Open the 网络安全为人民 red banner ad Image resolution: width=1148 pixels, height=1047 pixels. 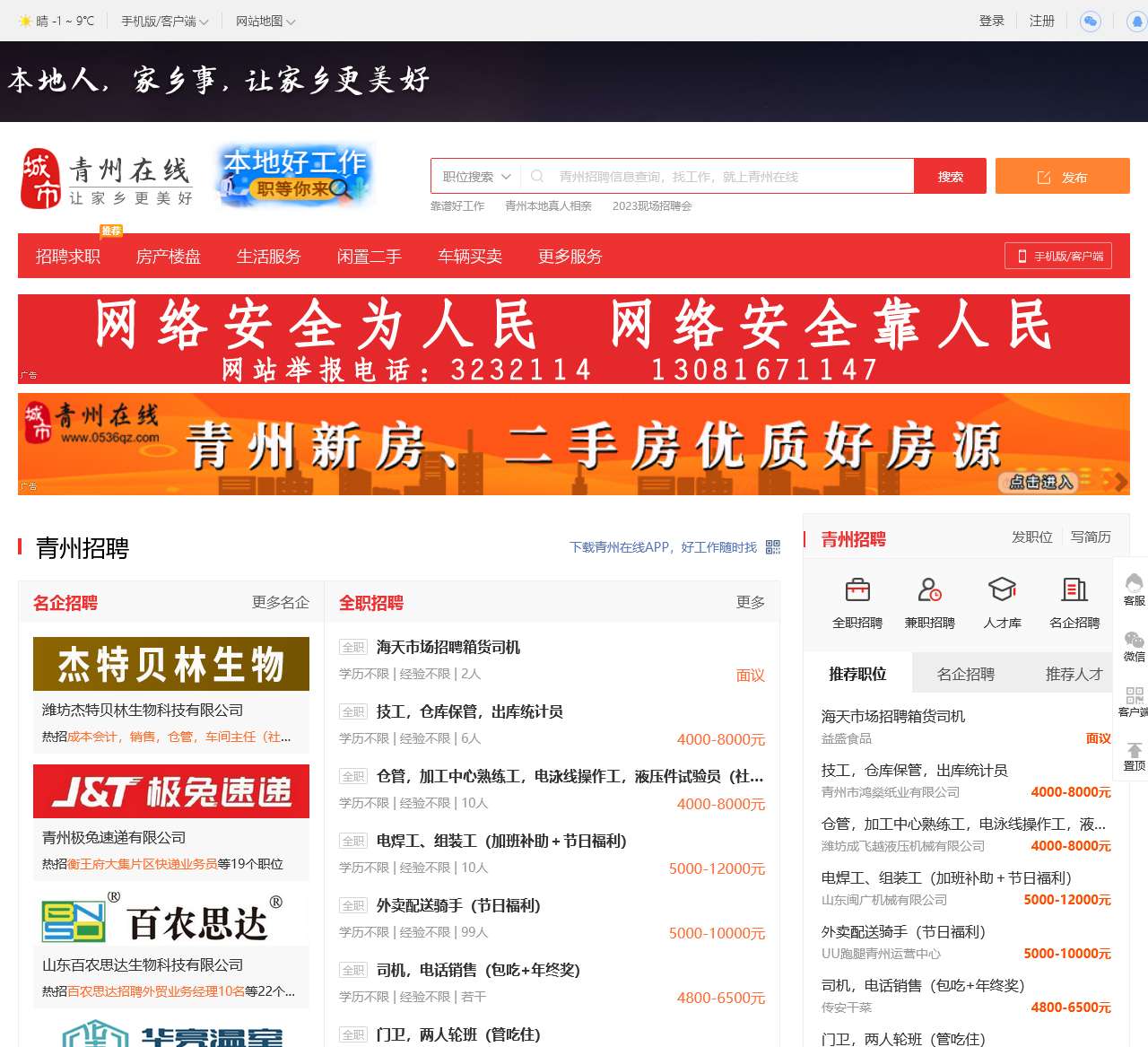pyautogui.click(x=574, y=339)
